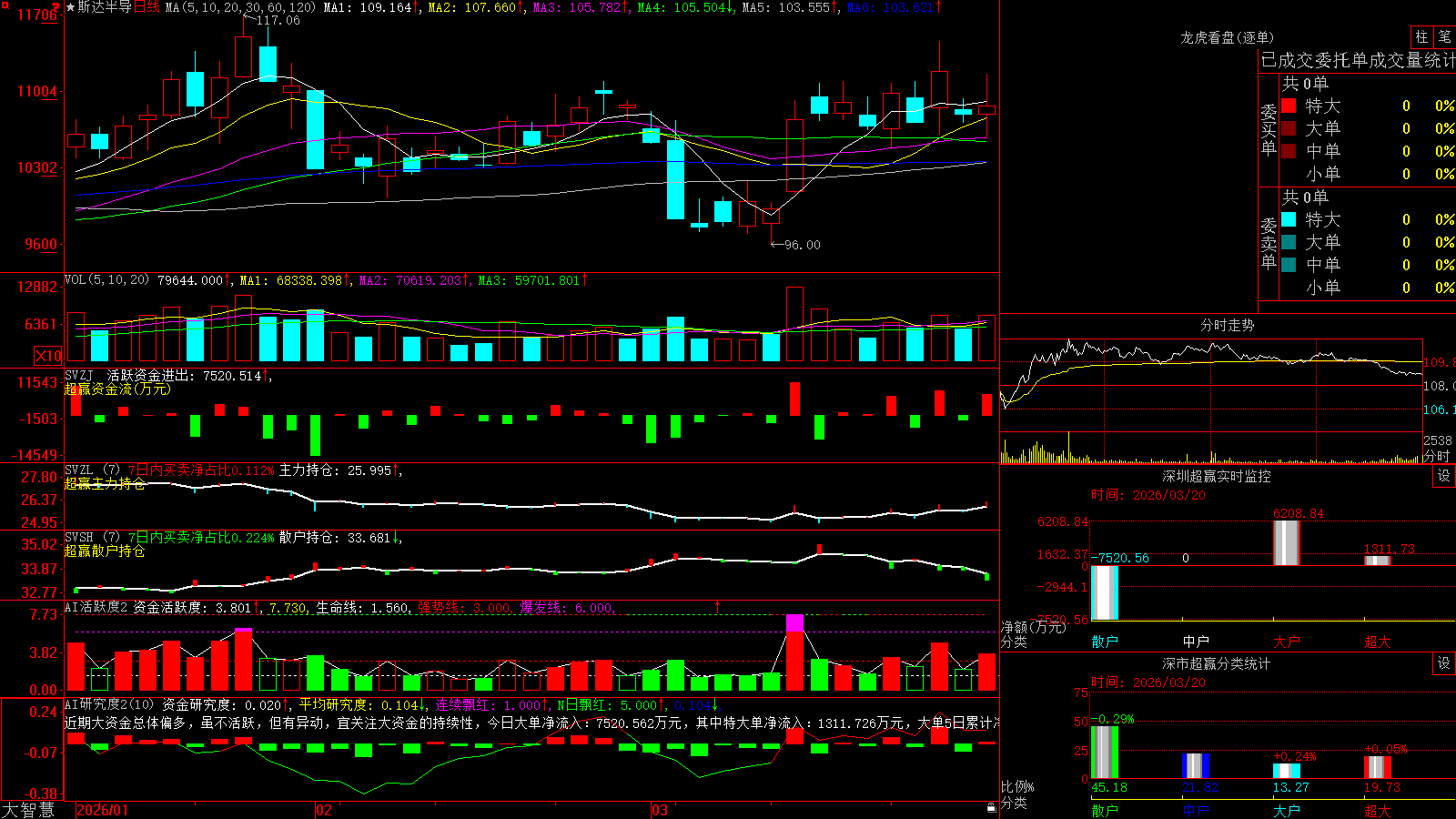1456x819 pixels.
Task: Click the 连续飘红: 1.000 value
Action: [488, 704]
